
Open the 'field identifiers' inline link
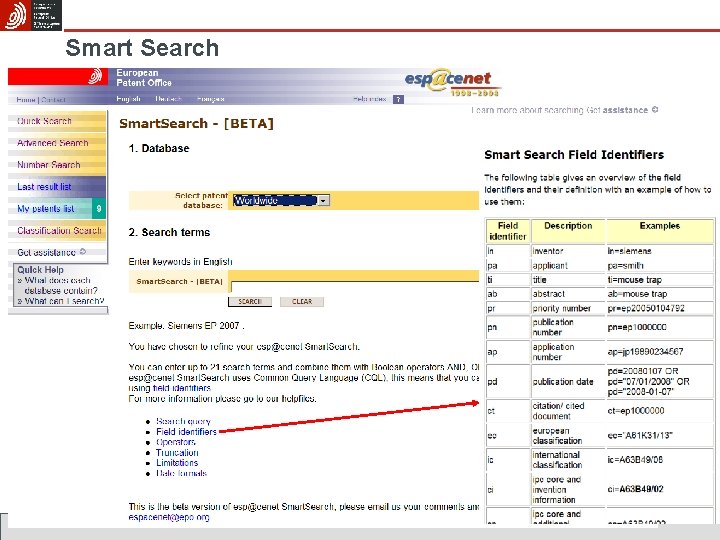click(182, 388)
